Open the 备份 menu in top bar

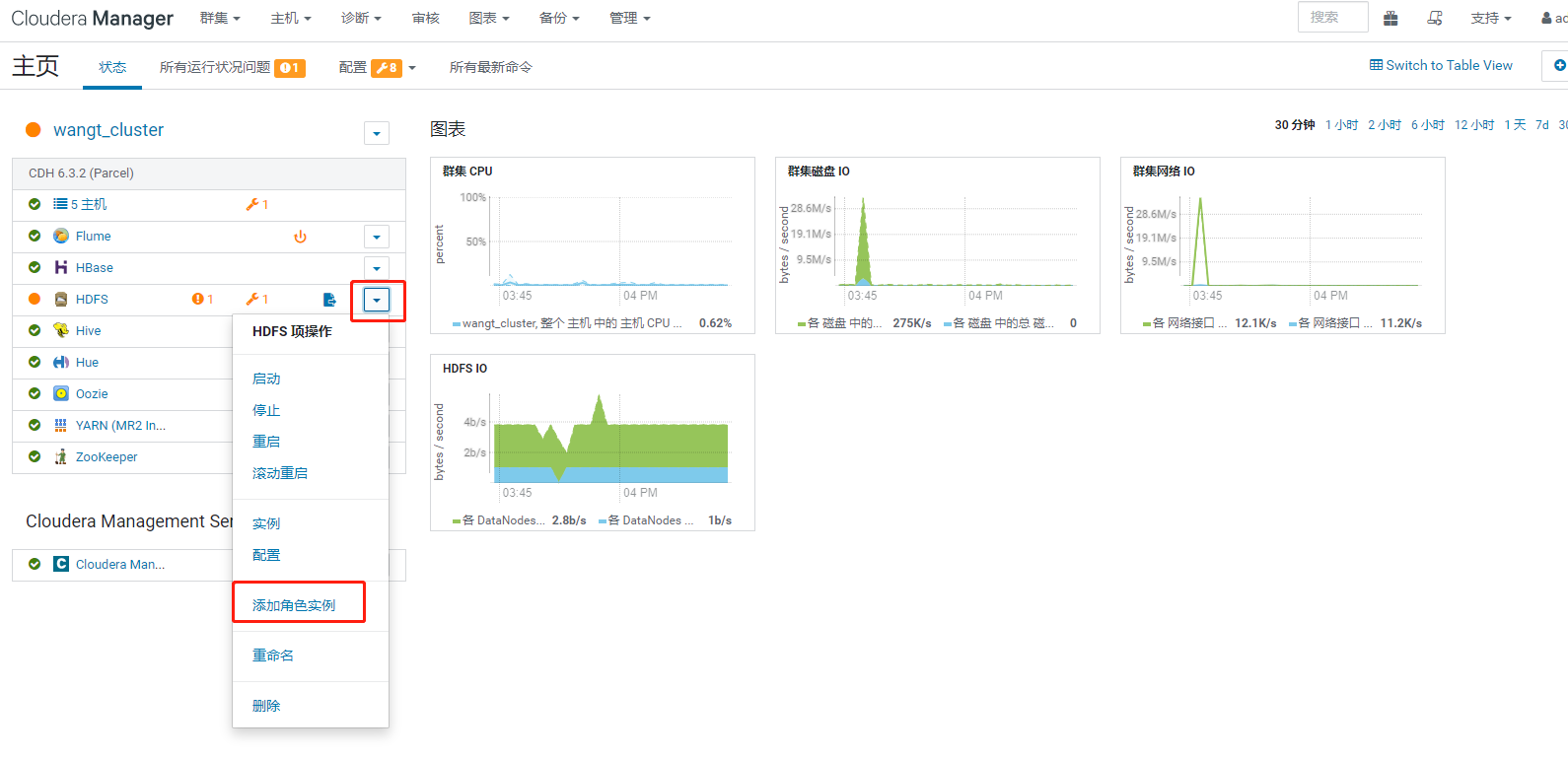point(559,18)
